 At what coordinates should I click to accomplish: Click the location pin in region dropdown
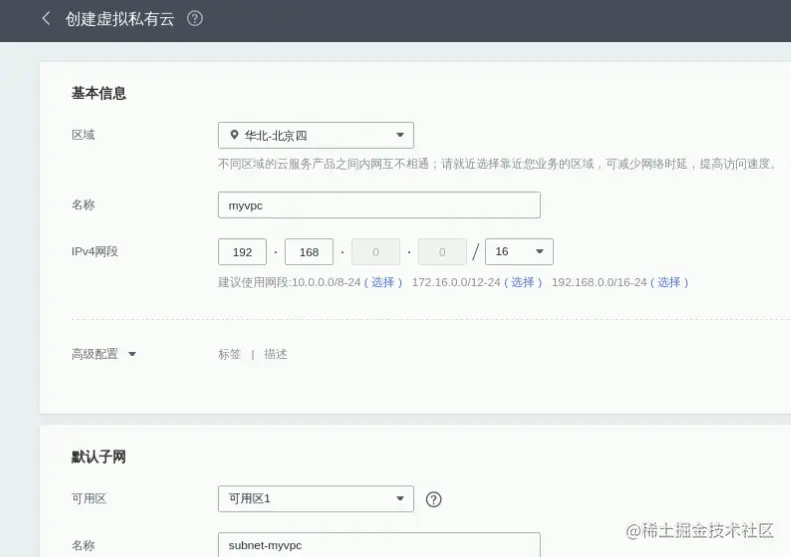tap(234, 135)
